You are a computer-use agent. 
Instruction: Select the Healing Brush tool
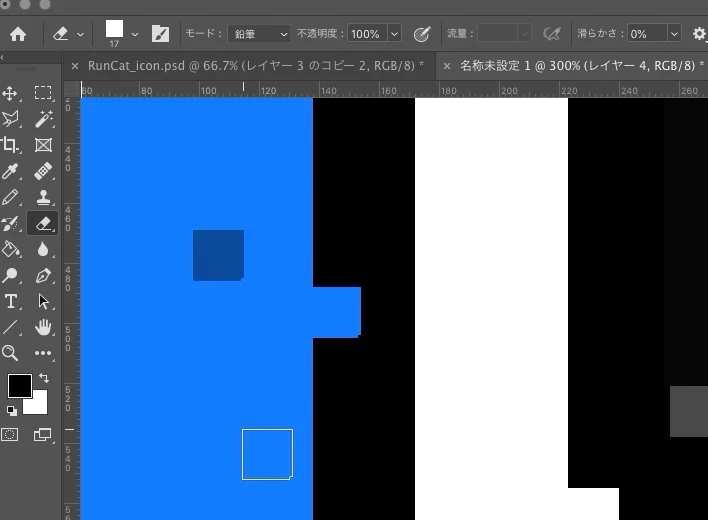click(x=43, y=172)
